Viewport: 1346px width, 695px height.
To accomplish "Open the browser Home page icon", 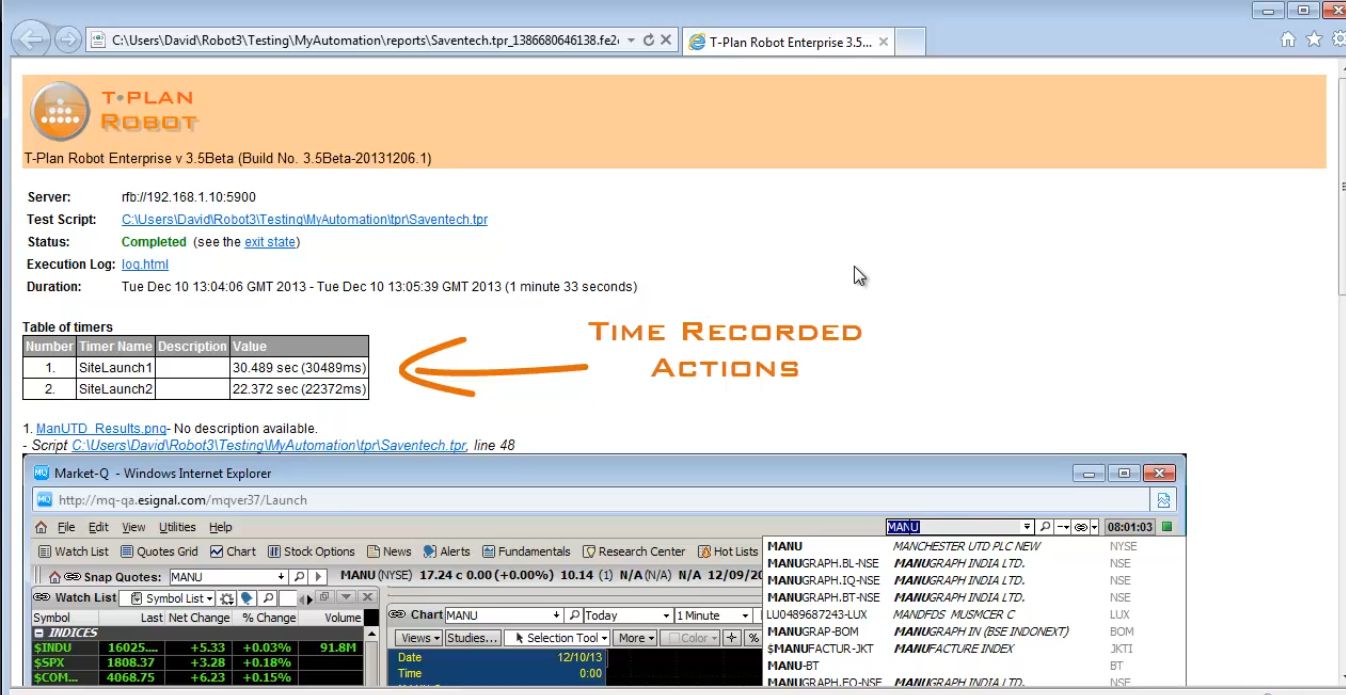I will tap(1288, 40).
